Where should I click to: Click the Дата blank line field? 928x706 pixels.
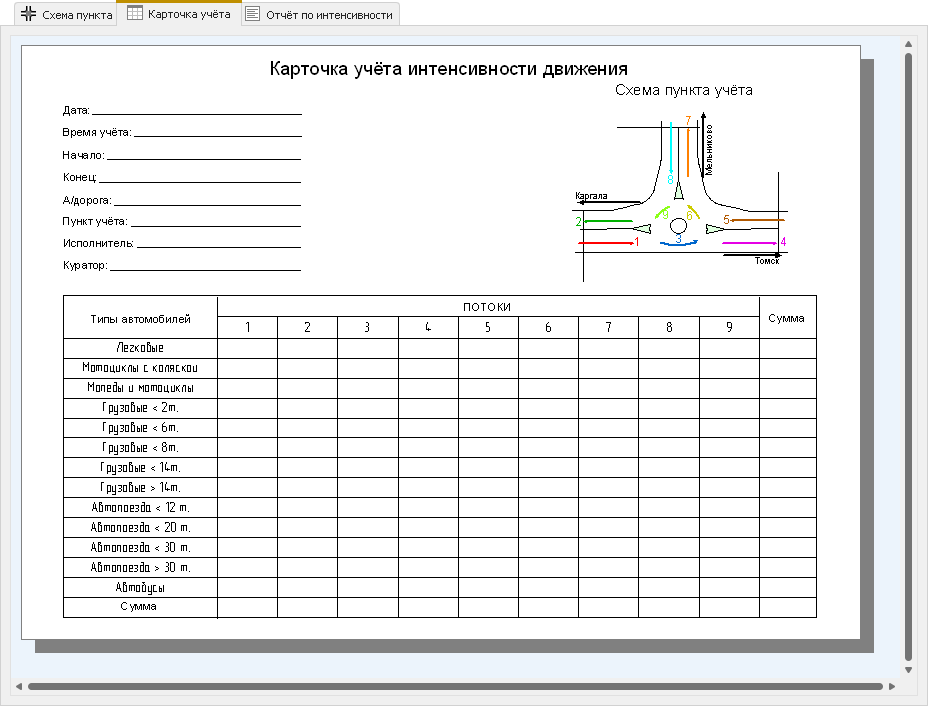tap(197, 111)
